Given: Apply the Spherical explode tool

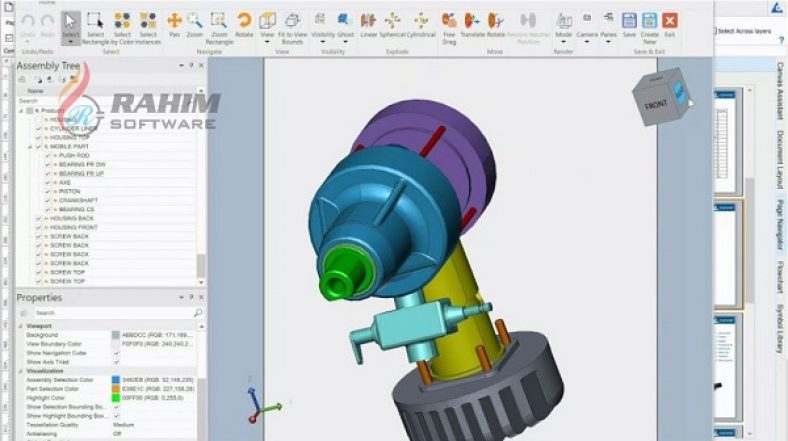Looking at the screenshot, I should pos(392,25).
